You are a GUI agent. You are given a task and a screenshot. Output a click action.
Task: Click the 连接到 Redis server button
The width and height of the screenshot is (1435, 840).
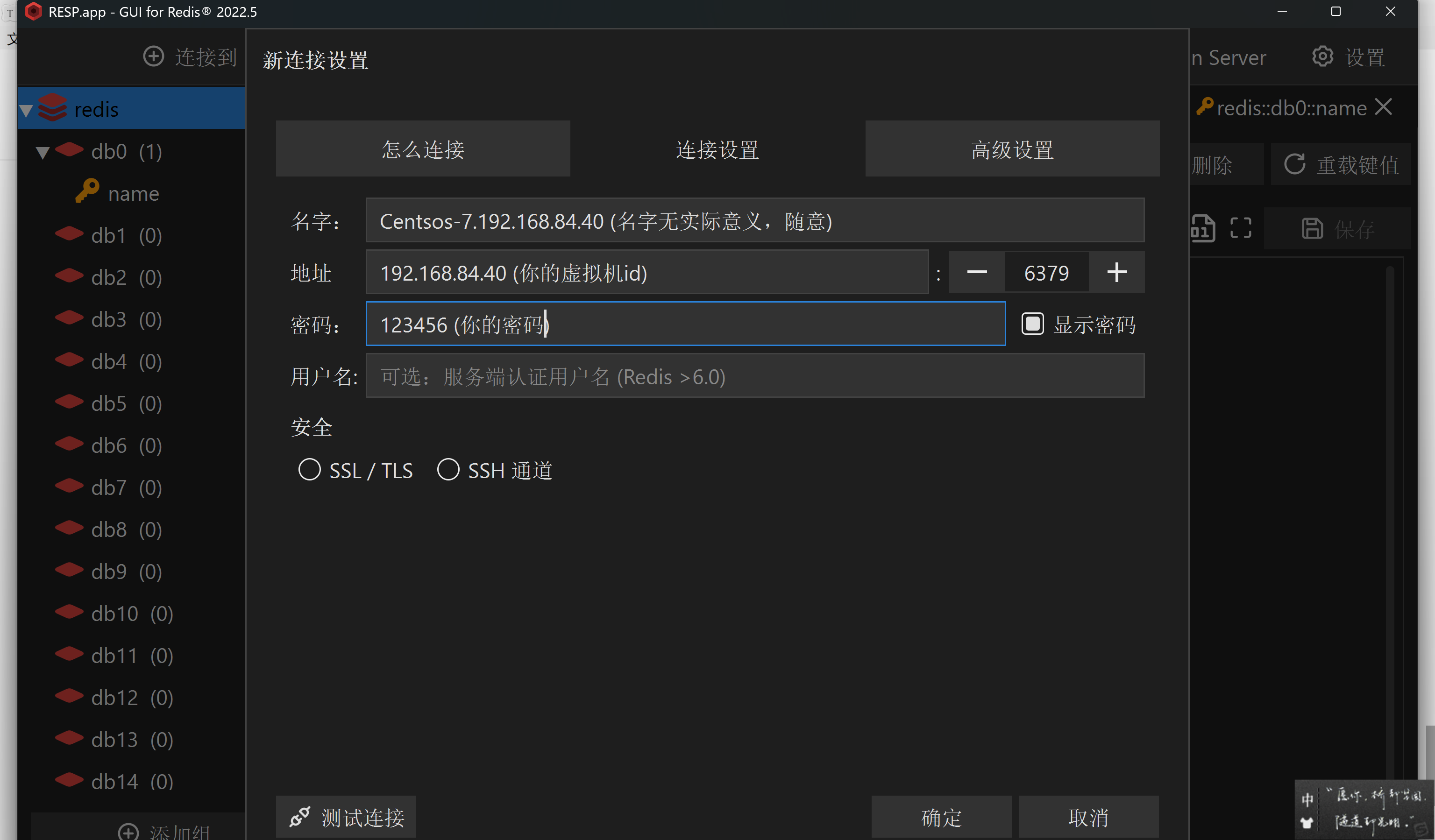click(189, 57)
